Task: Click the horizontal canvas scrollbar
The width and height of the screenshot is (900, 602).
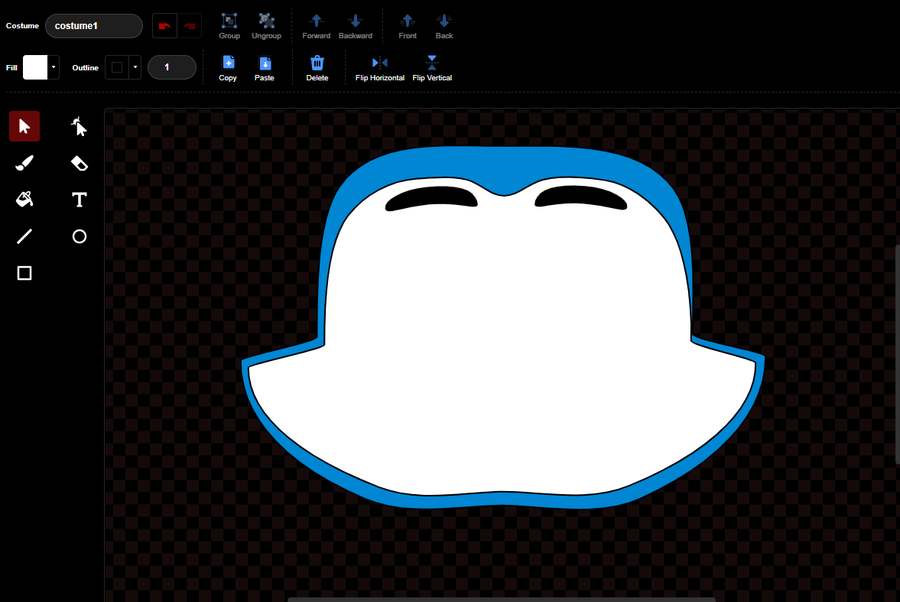Action: 501,599
